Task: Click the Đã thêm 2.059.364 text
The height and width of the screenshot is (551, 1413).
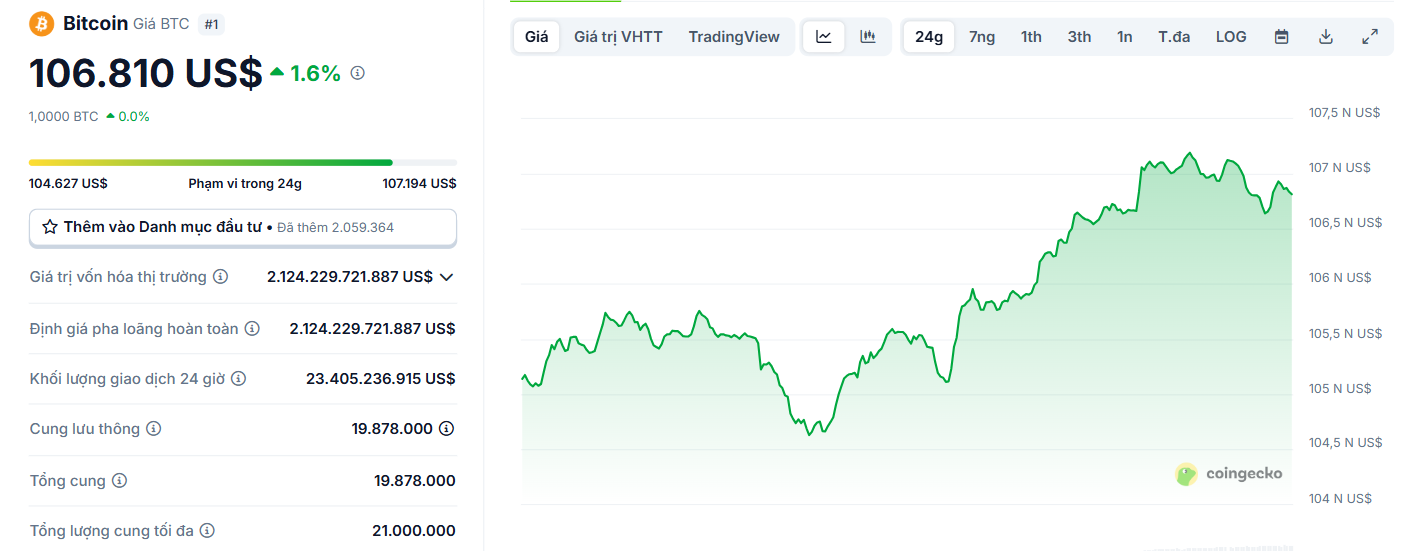Action: pyautogui.click(x=335, y=227)
